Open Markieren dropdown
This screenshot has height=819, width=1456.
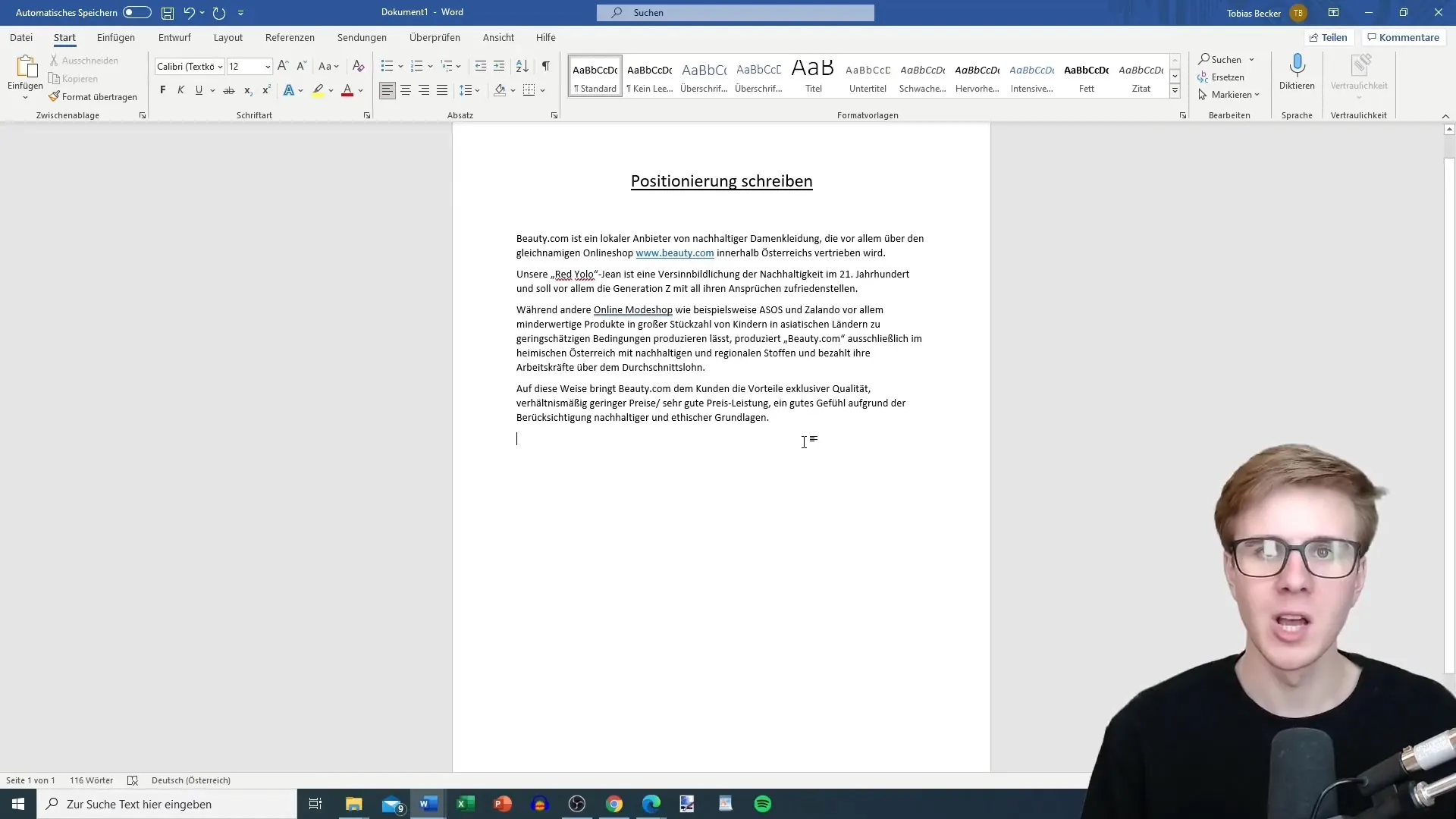(x=1229, y=95)
